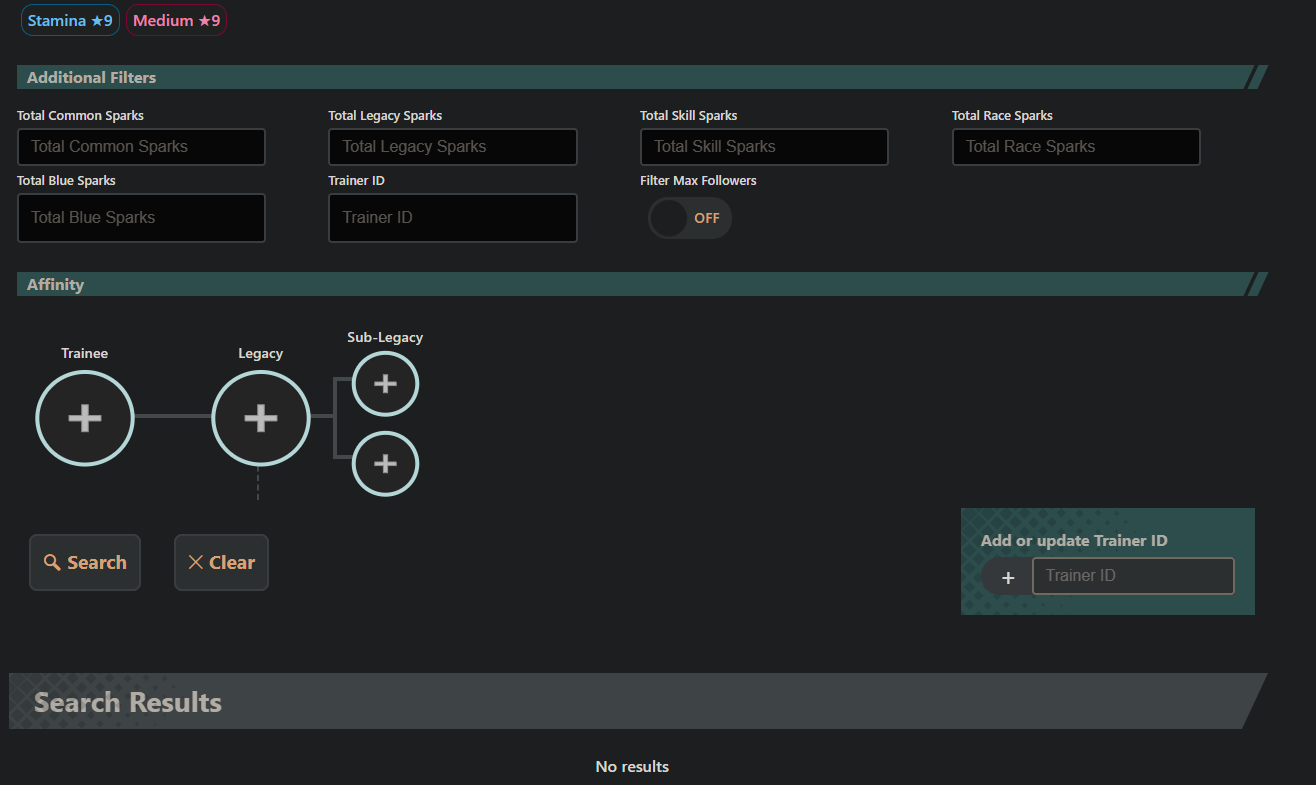Click the Search button
1316x785 pixels.
pos(85,563)
